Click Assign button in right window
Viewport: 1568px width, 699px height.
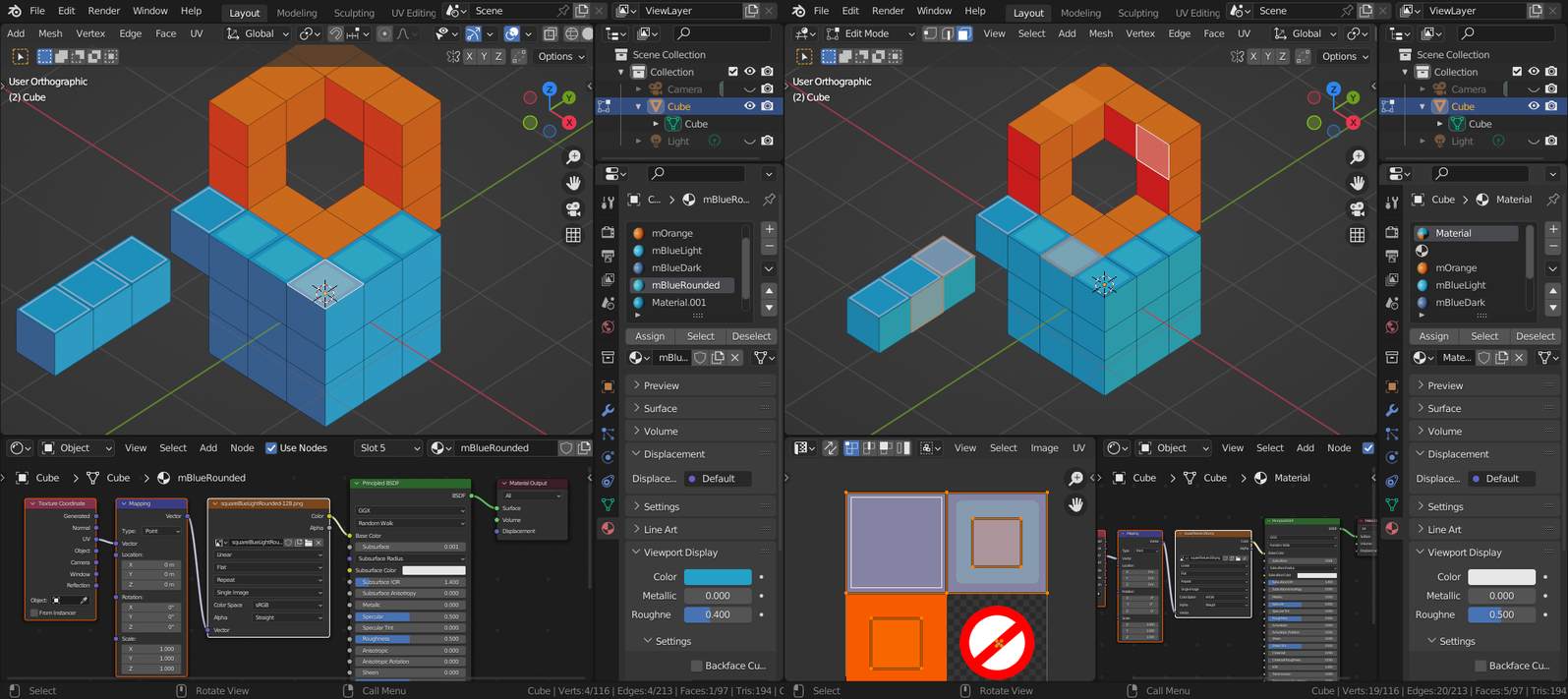click(x=1434, y=336)
